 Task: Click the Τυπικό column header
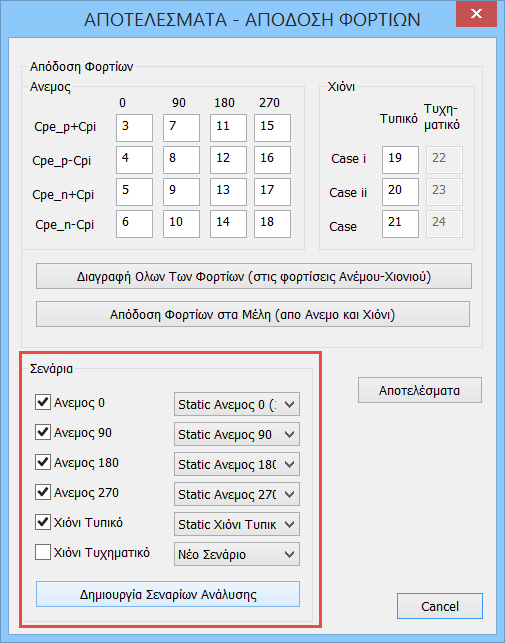click(398, 119)
